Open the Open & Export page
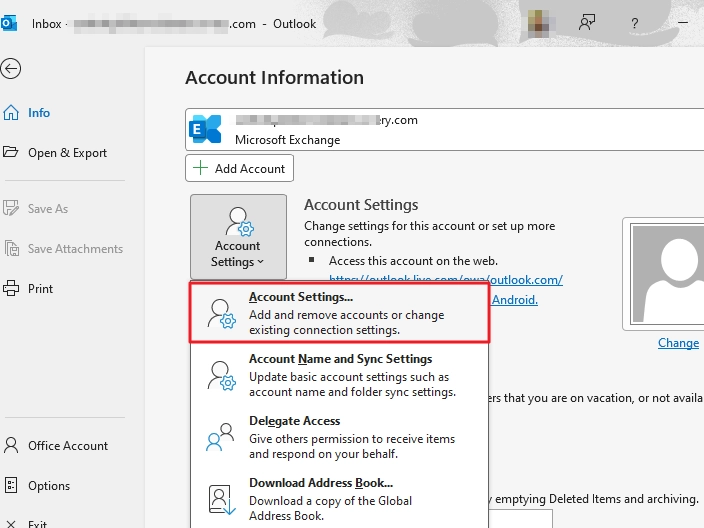This screenshot has height=528, width=704. [x=67, y=153]
